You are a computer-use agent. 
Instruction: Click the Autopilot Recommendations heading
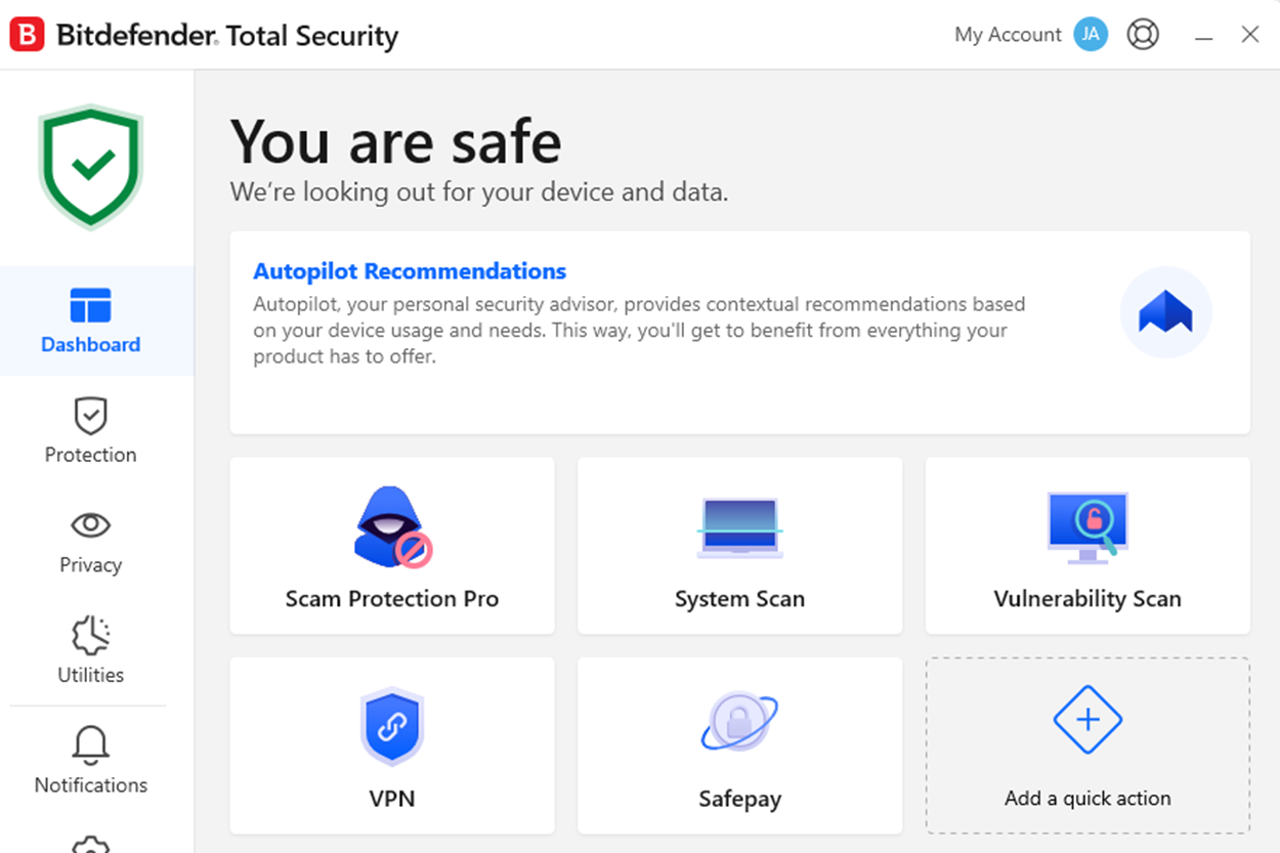pos(410,271)
